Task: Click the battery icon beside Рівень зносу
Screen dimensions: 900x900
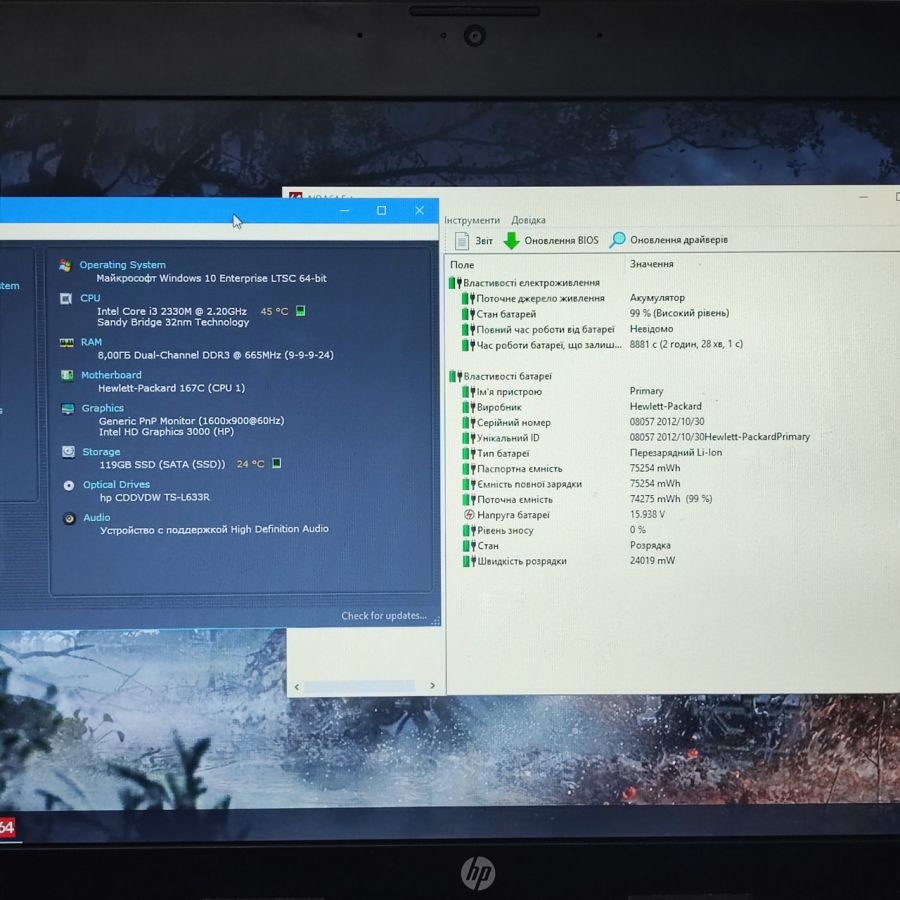Action: pos(469,530)
